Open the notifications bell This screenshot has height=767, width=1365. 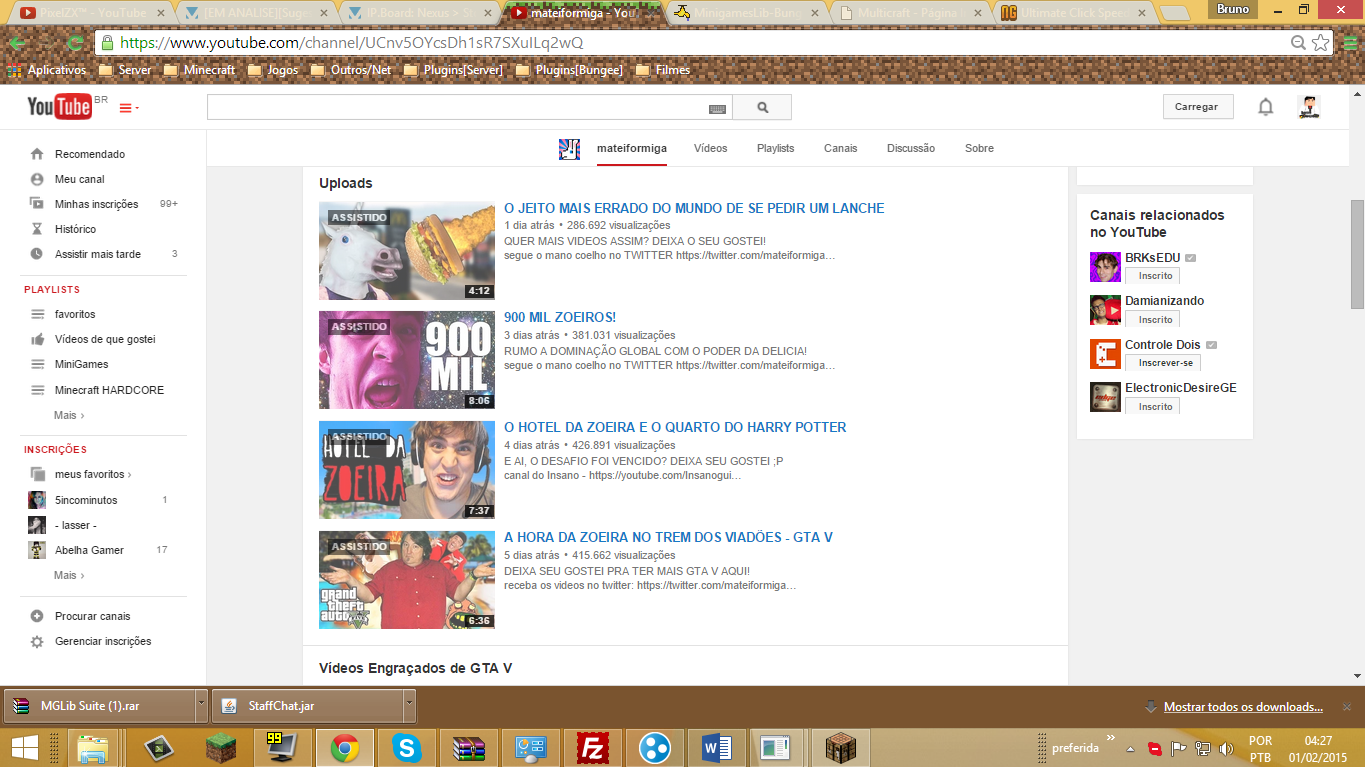1265,107
